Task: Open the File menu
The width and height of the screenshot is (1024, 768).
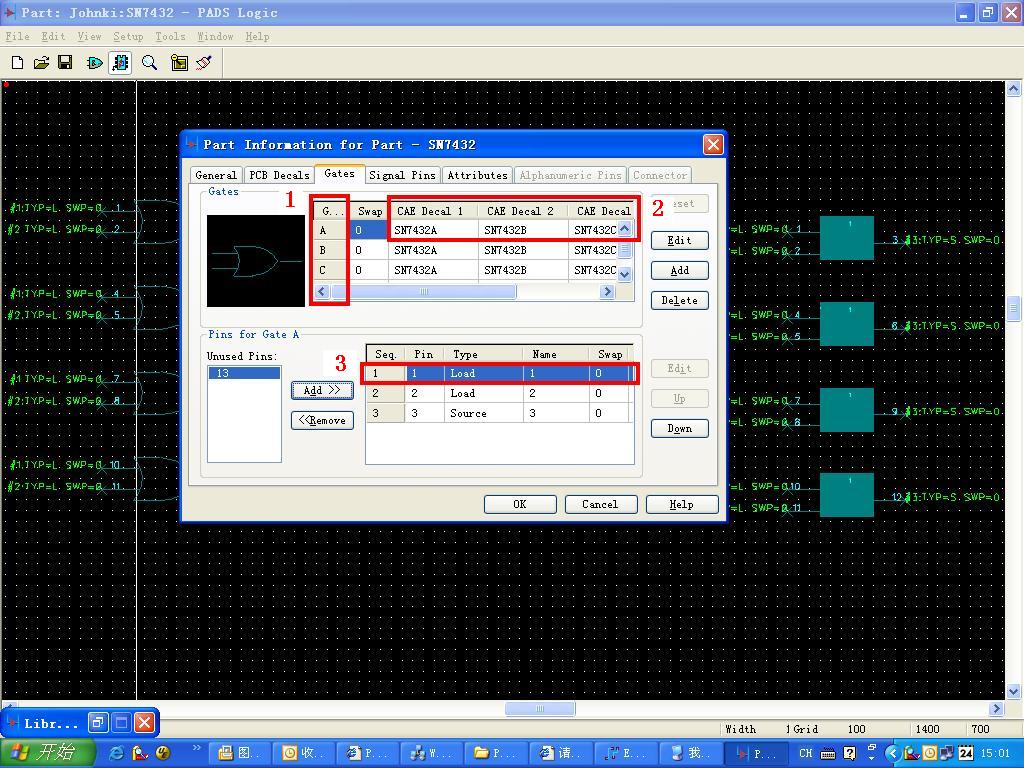Action: pos(18,37)
